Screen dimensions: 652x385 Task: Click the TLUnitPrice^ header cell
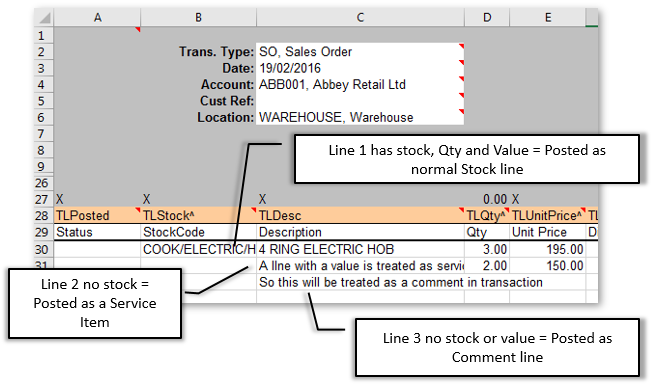click(548, 215)
